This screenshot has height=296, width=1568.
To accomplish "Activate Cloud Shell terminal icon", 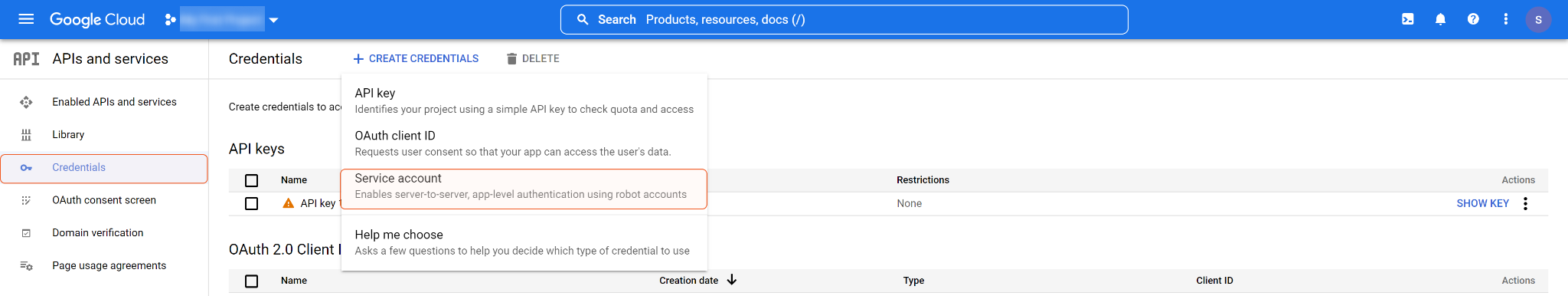I will (1407, 19).
